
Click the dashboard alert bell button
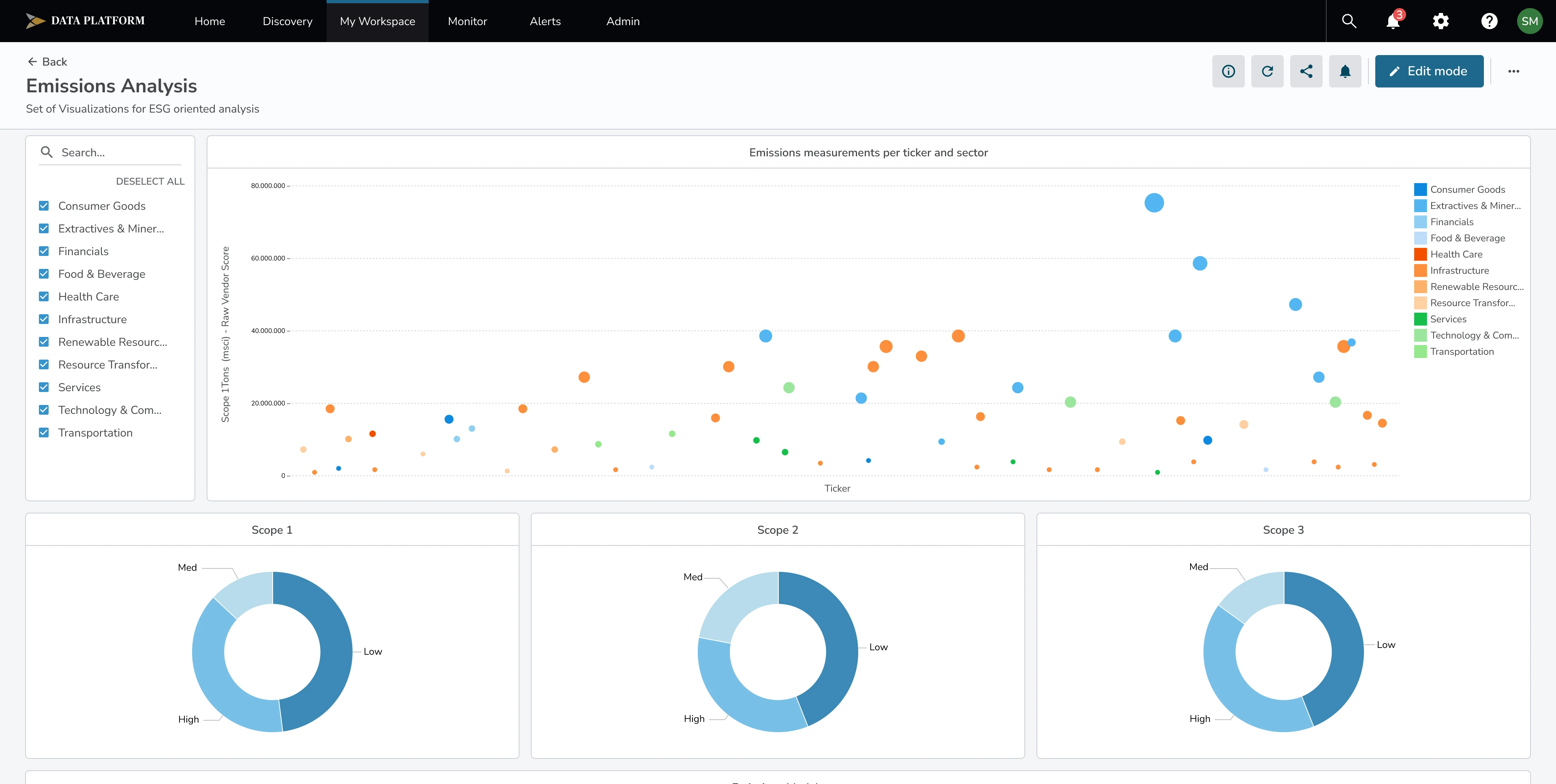tap(1345, 71)
